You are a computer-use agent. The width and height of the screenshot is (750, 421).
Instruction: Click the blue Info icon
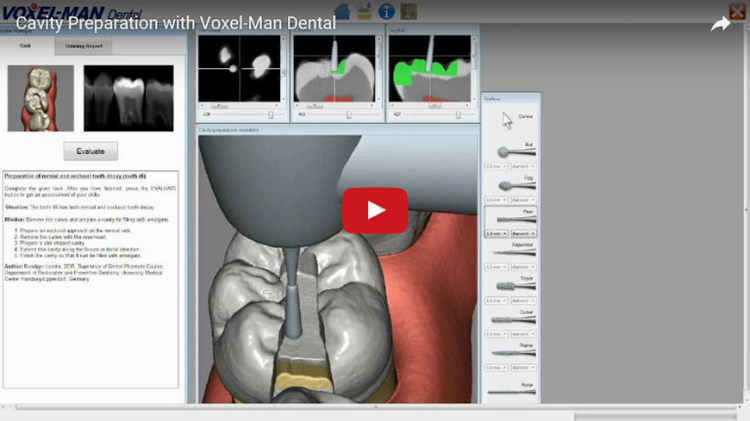point(386,11)
